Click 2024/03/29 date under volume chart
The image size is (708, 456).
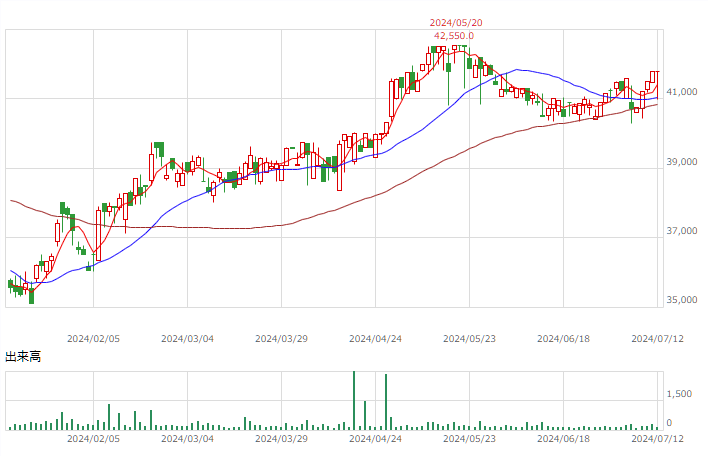pyautogui.click(x=281, y=439)
